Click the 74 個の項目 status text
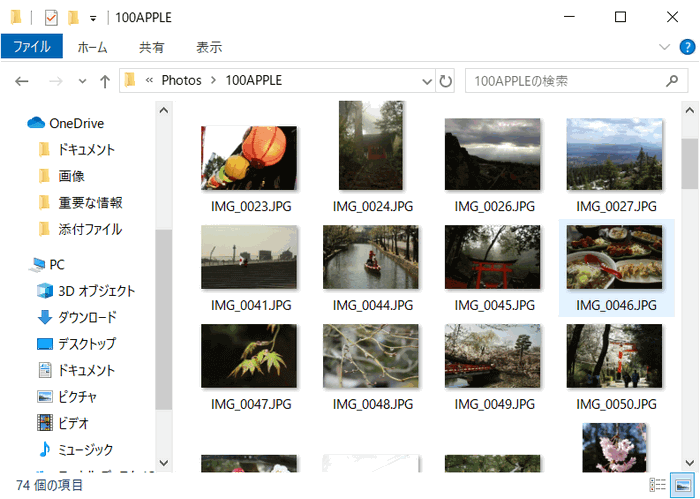The width and height of the screenshot is (700, 499). 49,485
